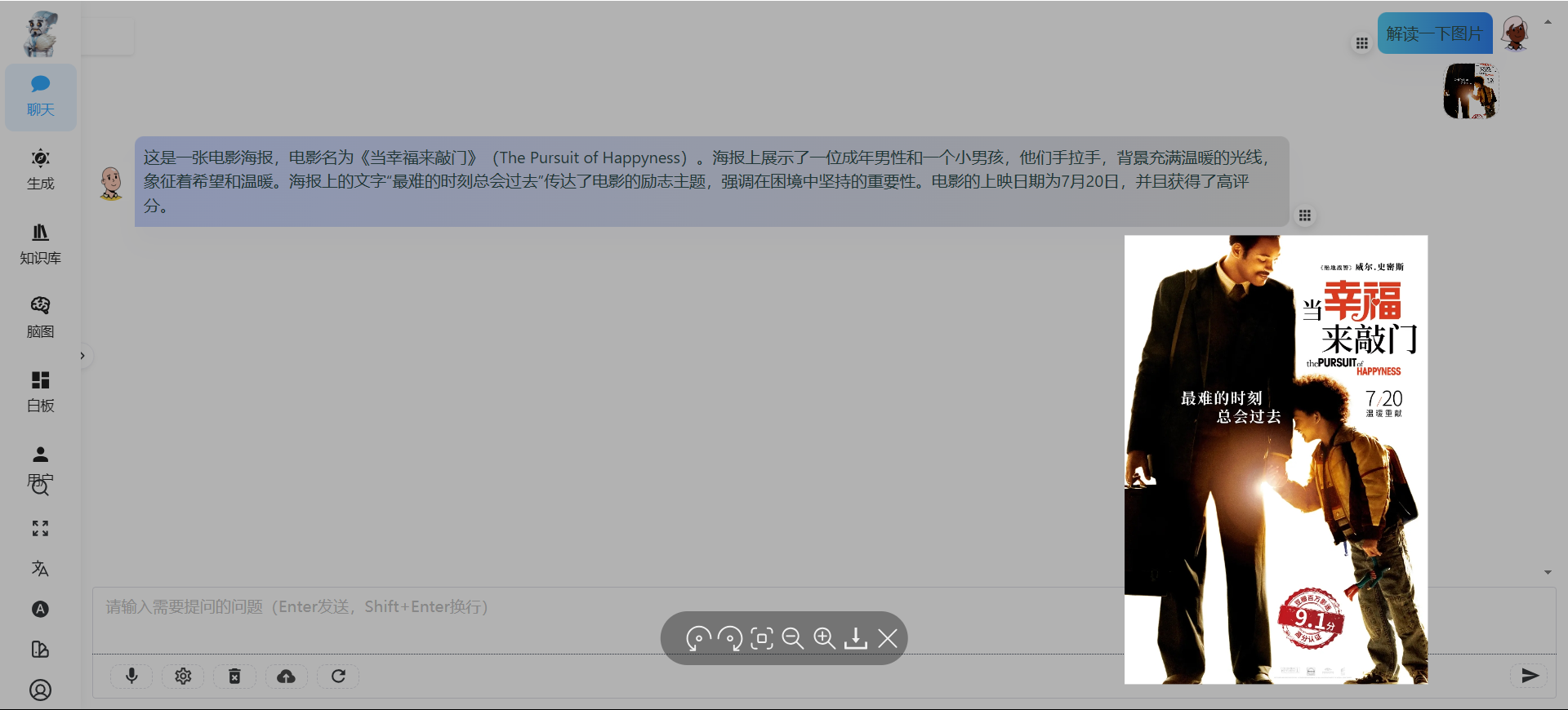Viewport: 1568px width, 710px height.
Task: Clear chat with the trash button
Action: click(x=234, y=676)
